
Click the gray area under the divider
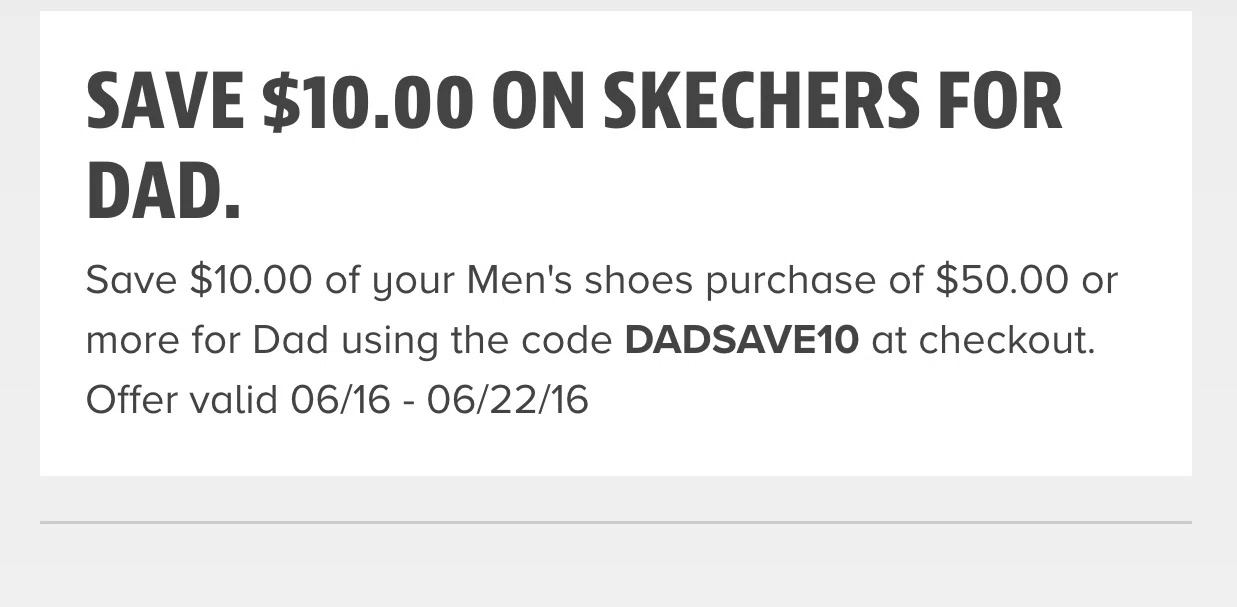point(616,565)
